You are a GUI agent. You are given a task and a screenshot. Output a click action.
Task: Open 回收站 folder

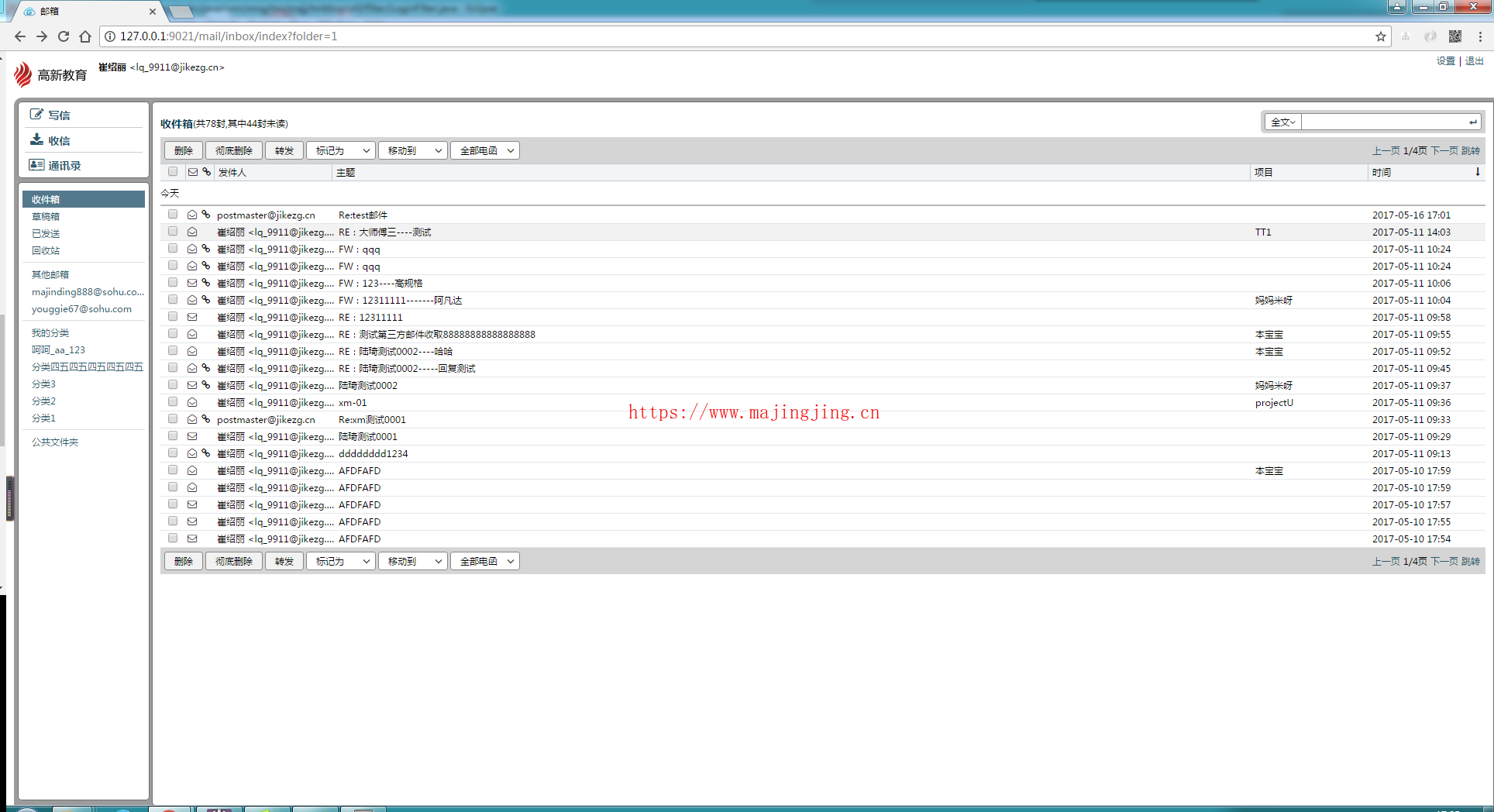click(46, 250)
